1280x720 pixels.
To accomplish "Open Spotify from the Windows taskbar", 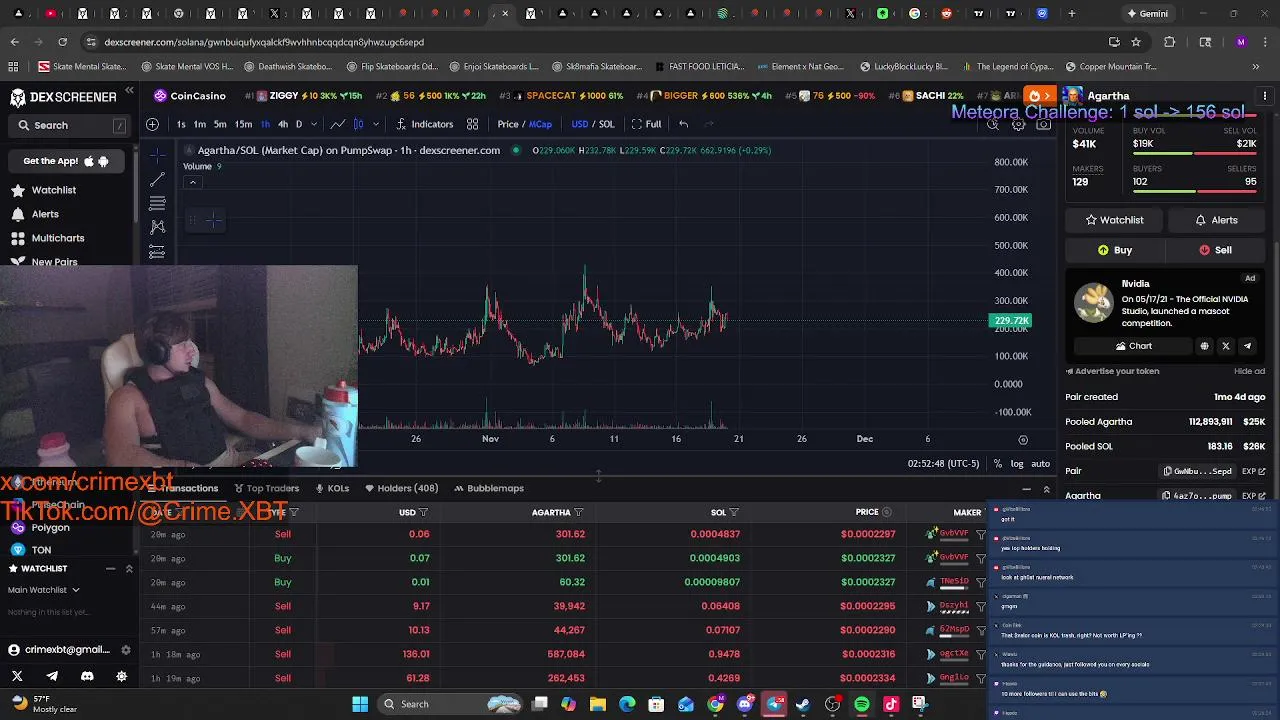I will click(x=862, y=704).
